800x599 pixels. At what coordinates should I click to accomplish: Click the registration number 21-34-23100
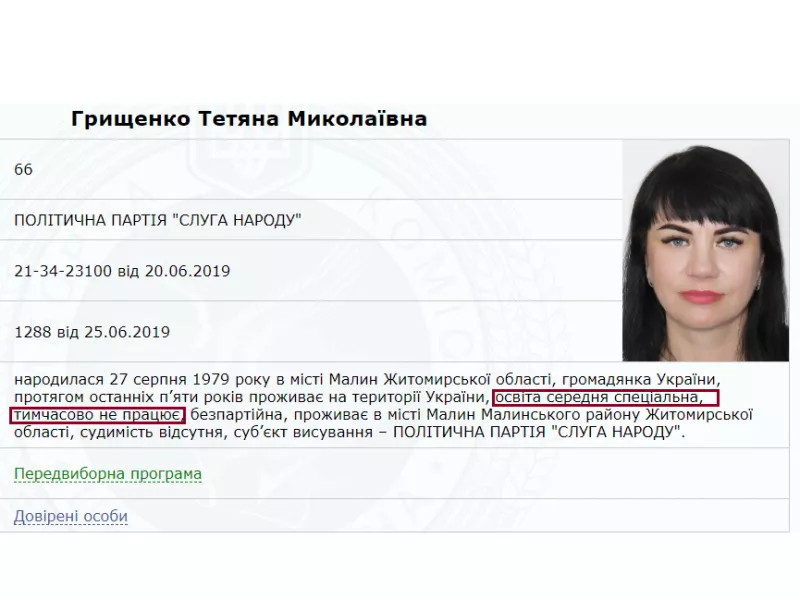pos(63,270)
